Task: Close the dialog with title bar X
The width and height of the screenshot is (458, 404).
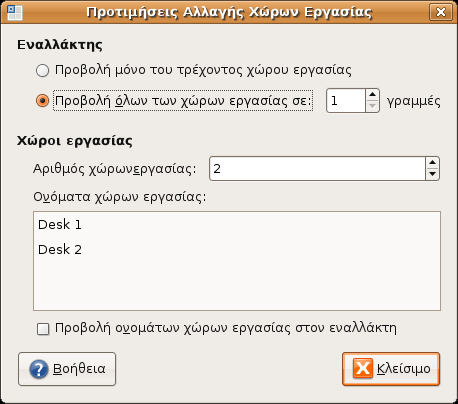Action: click(441, 12)
